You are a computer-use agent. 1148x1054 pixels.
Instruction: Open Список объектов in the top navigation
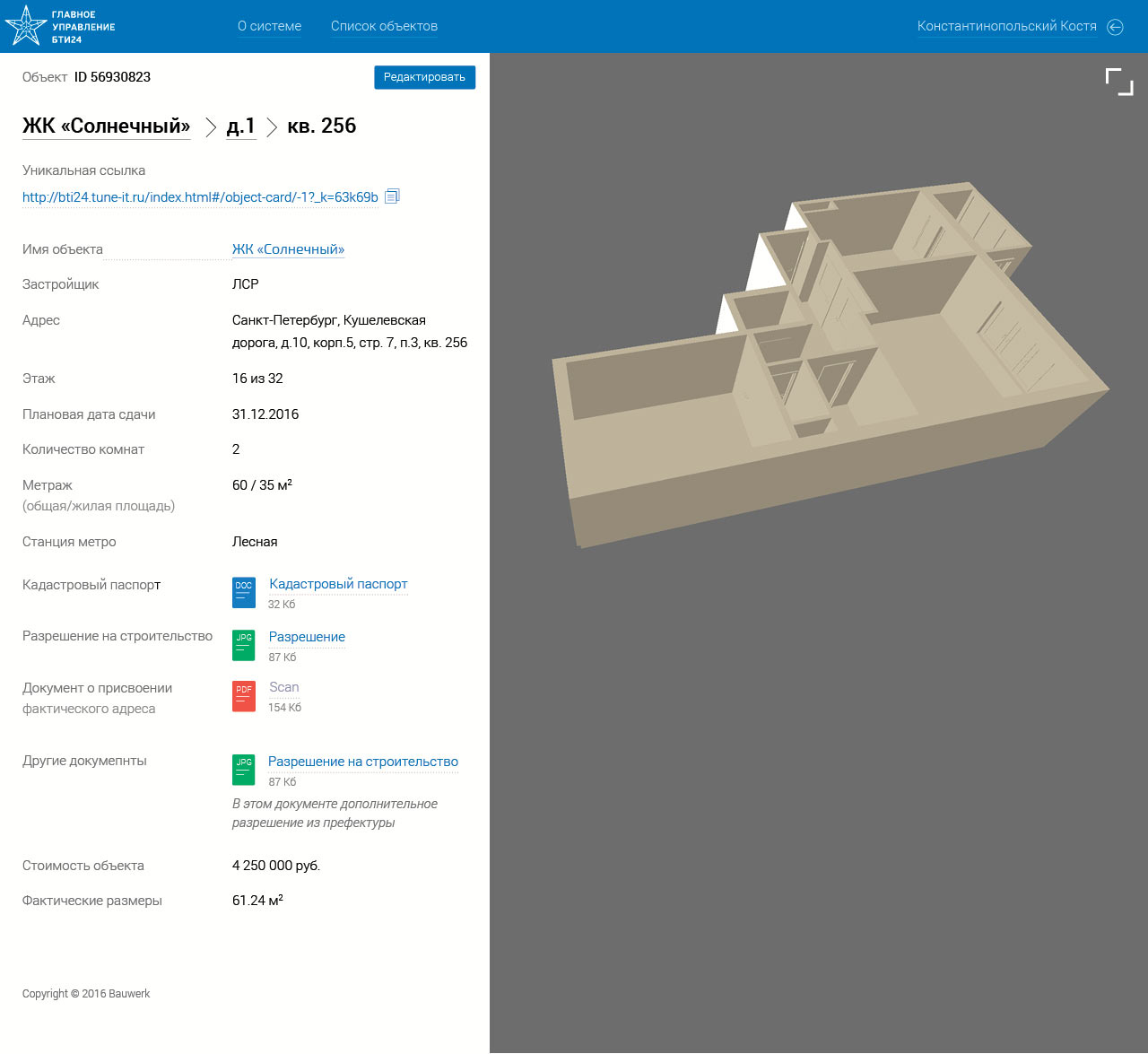click(x=384, y=26)
